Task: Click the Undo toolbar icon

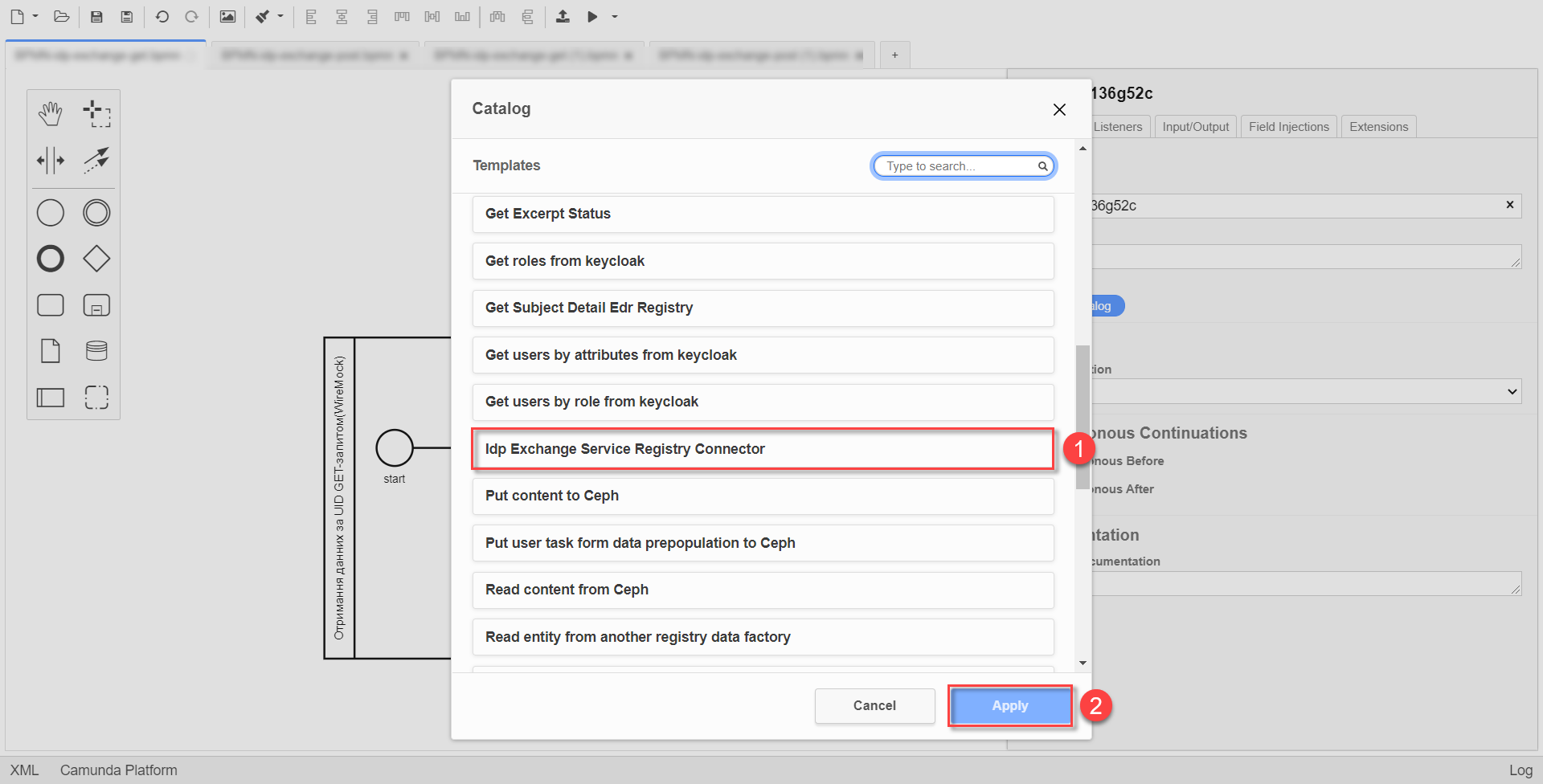Action: tap(162, 17)
